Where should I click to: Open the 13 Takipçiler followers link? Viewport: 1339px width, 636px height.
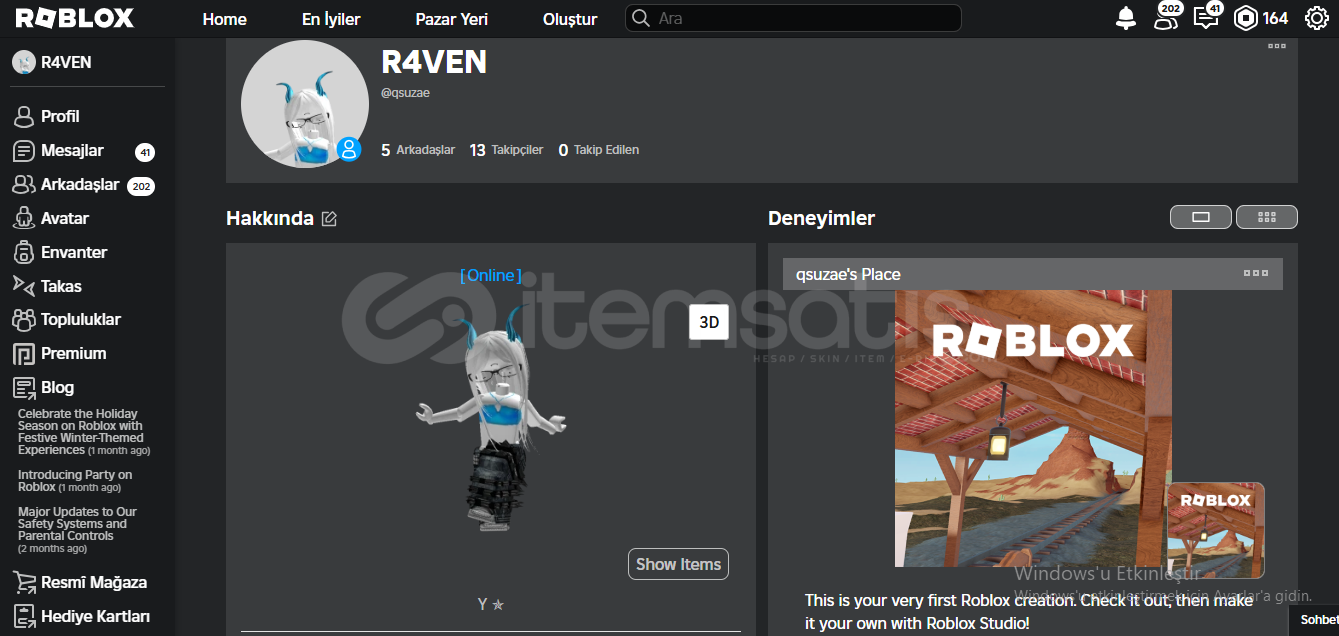coord(506,150)
